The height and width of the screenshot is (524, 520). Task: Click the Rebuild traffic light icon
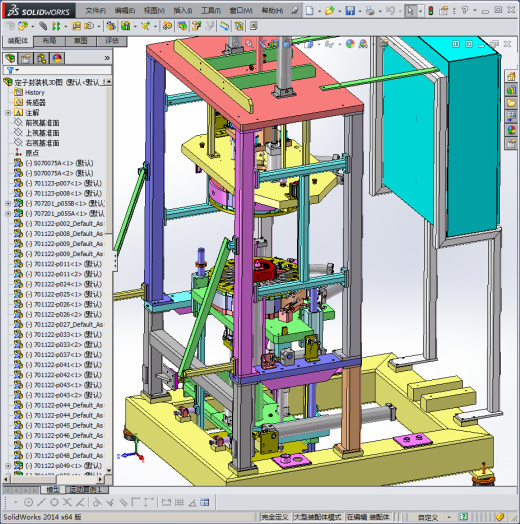pyautogui.click(x=430, y=10)
